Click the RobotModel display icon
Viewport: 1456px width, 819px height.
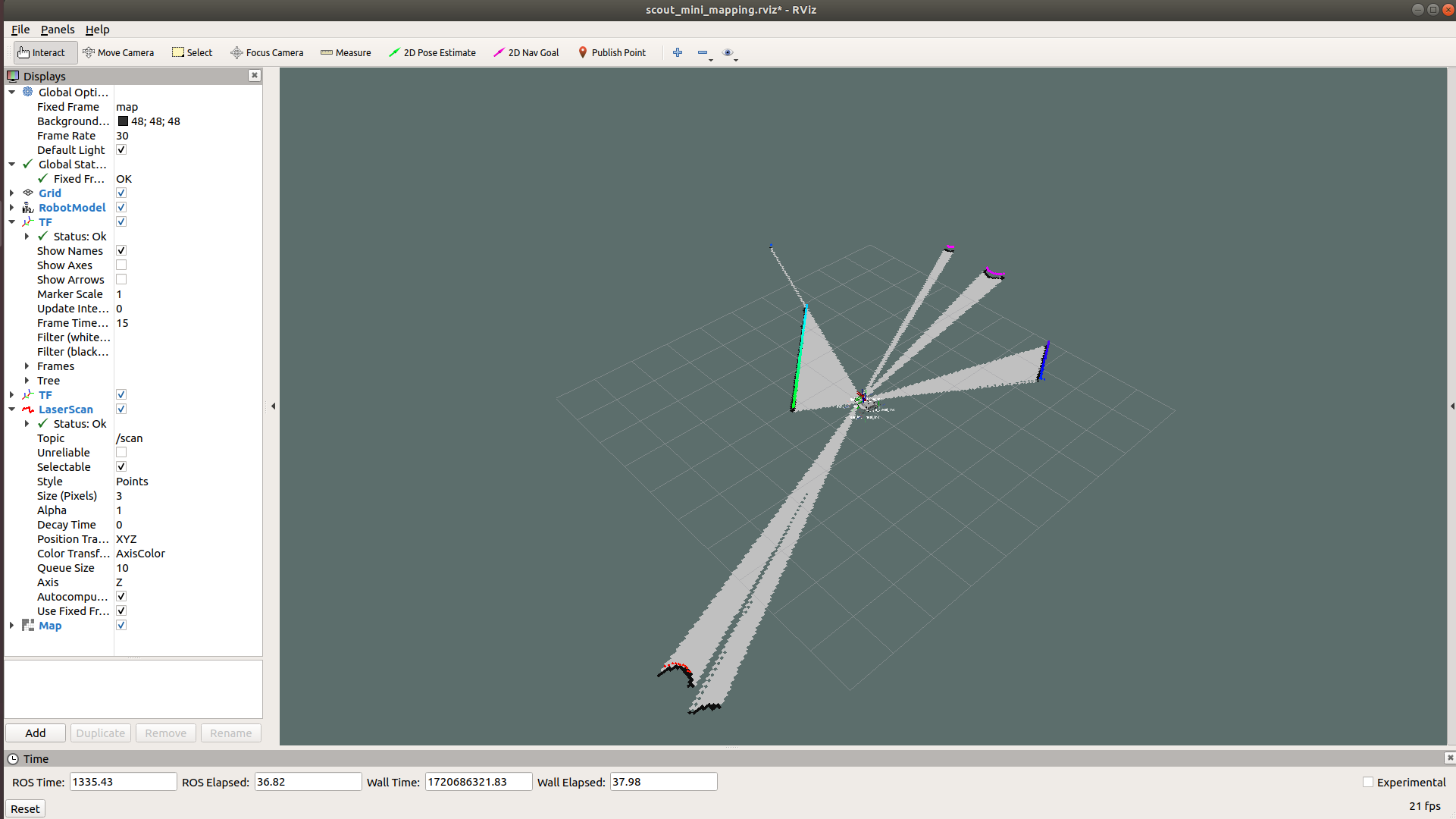(x=28, y=207)
